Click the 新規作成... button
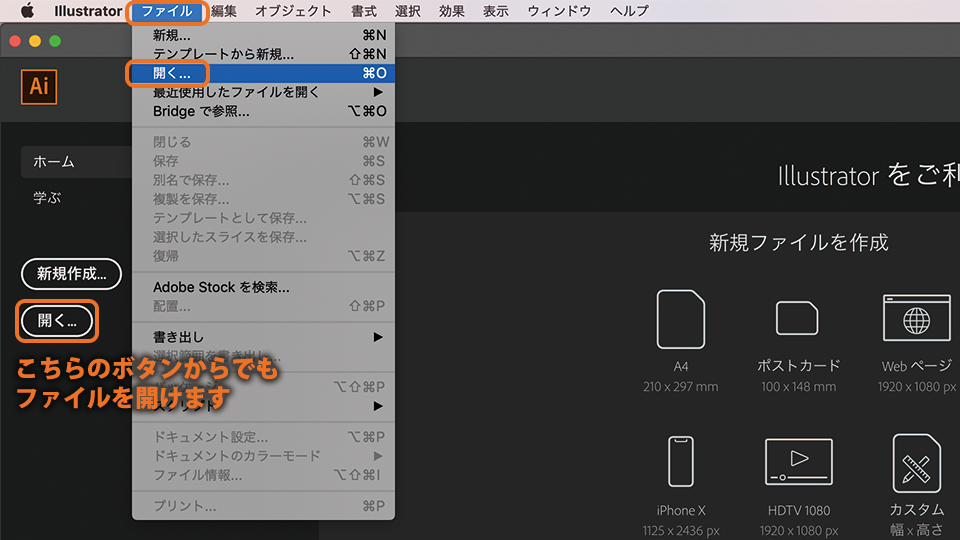The image size is (960, 540). point(71,274)
